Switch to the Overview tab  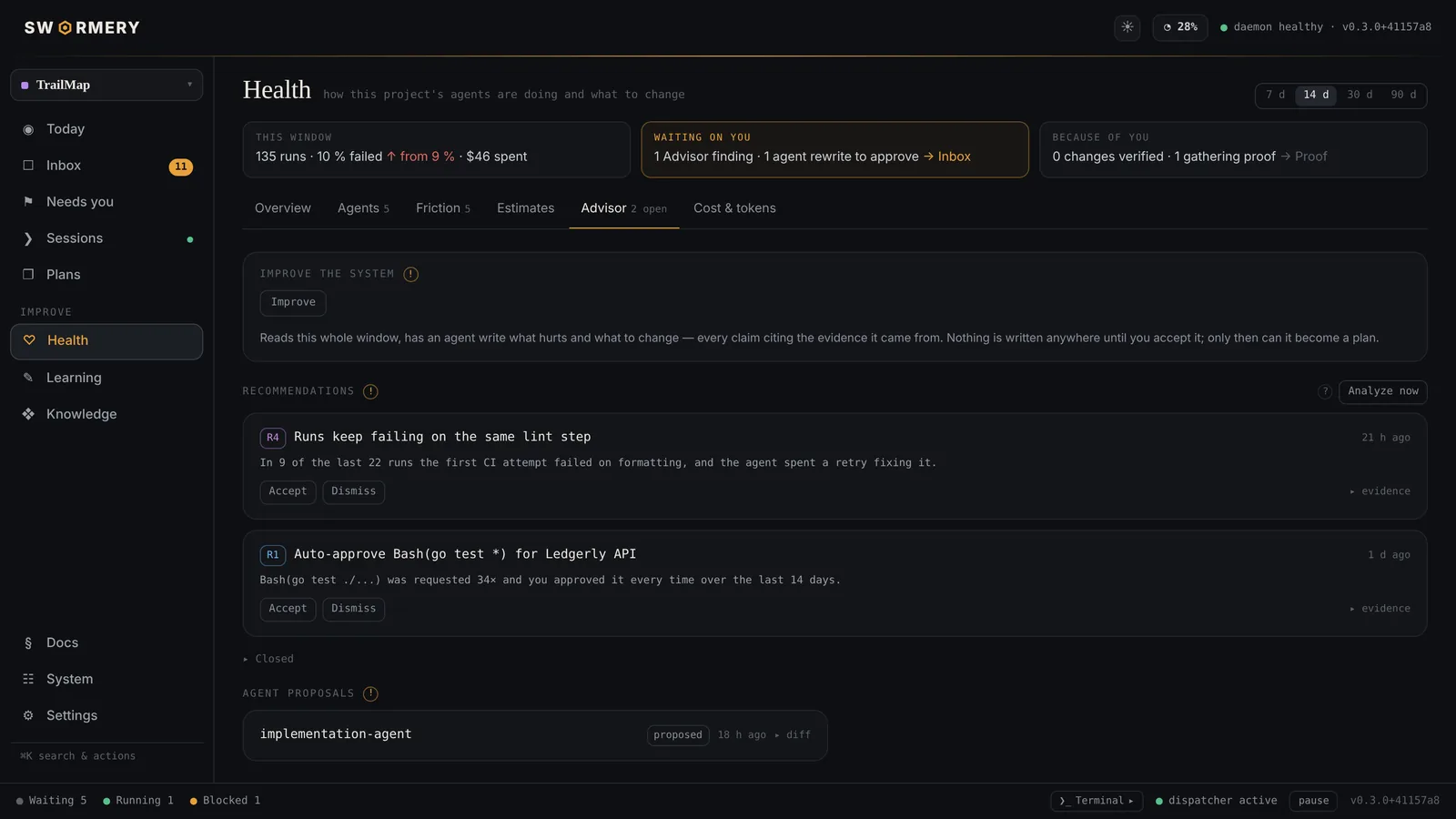click(x=283, y=208)
